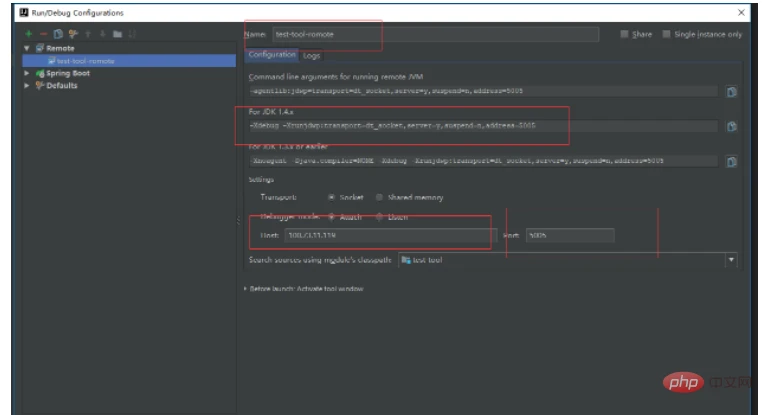The image size is (762, 415).
Task: Copy the selected configuration using toolbar icon
Action: pyautogui.click(x=57, y=34)
